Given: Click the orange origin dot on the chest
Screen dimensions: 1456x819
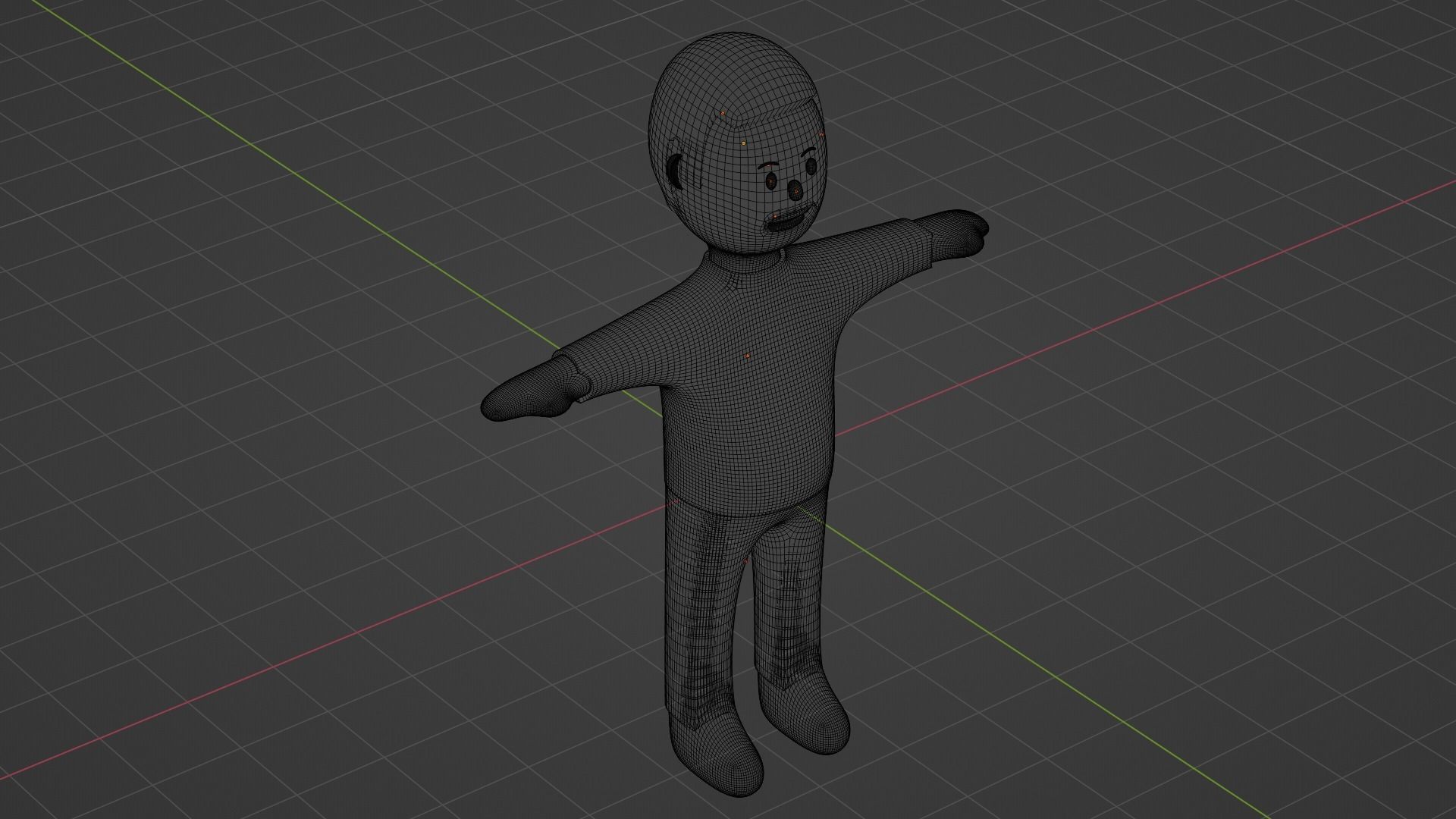Looking at the screenshot, I should pyautogui.click(x=747, y=355).
